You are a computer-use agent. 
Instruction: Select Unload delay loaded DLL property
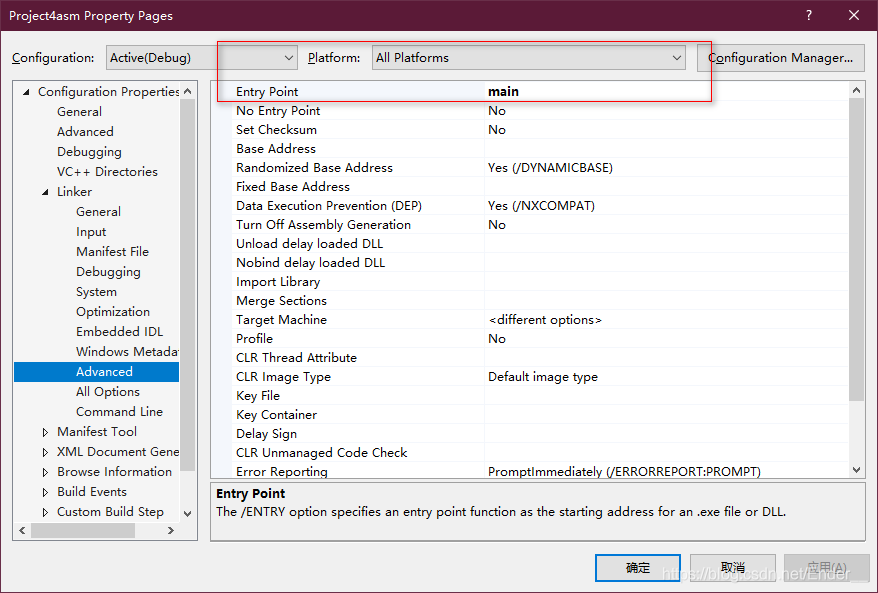[x=309, y=244]
